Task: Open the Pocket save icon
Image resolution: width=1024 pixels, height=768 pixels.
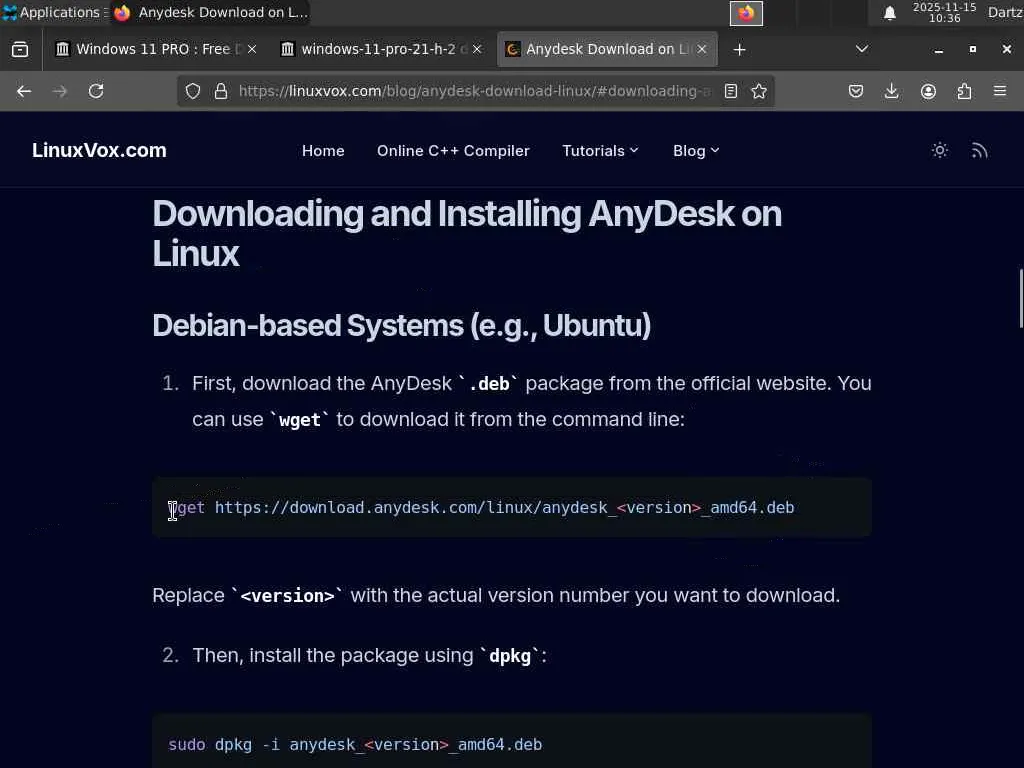Action: [856, 91]
